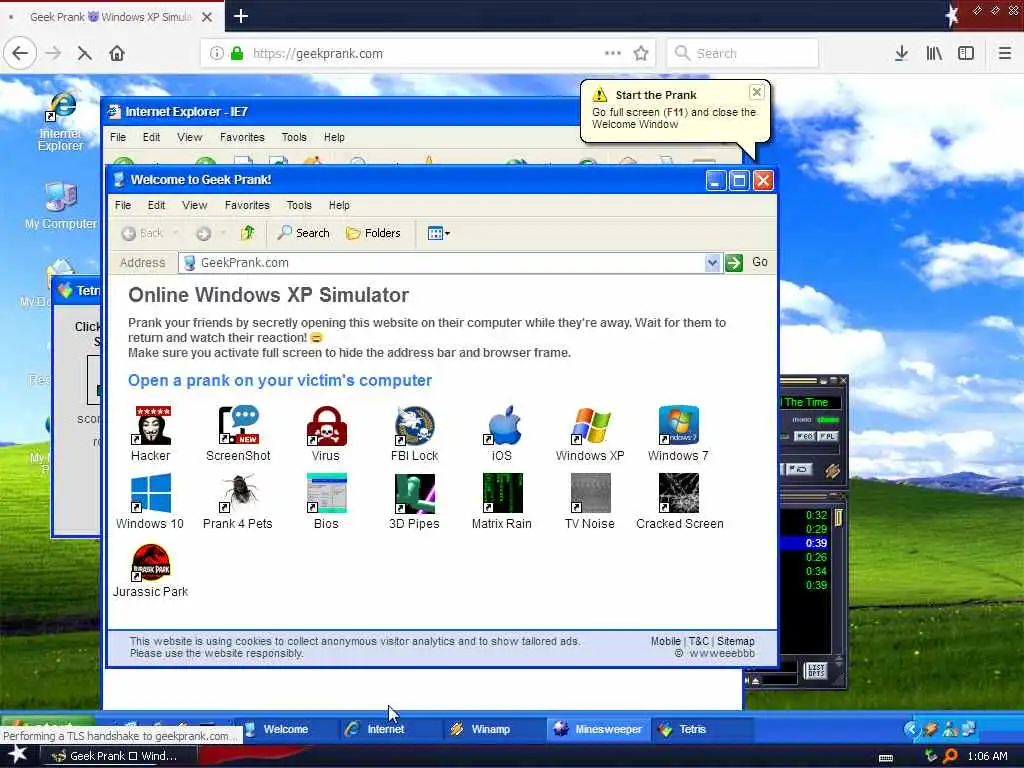Open the Favorites menu in Welcome window
This screenshot has width=1024, height=768.
pos(247,205)
